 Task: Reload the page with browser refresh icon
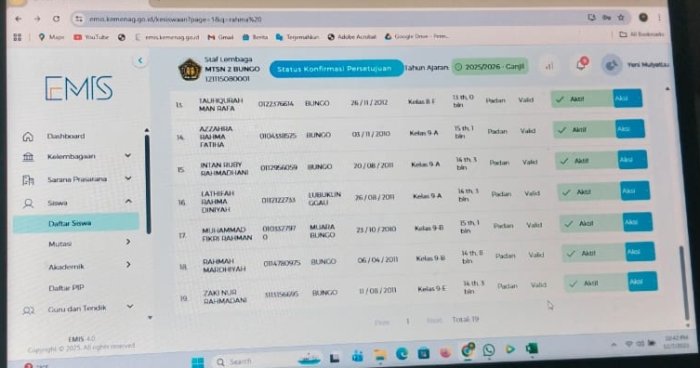pos(56,19)
